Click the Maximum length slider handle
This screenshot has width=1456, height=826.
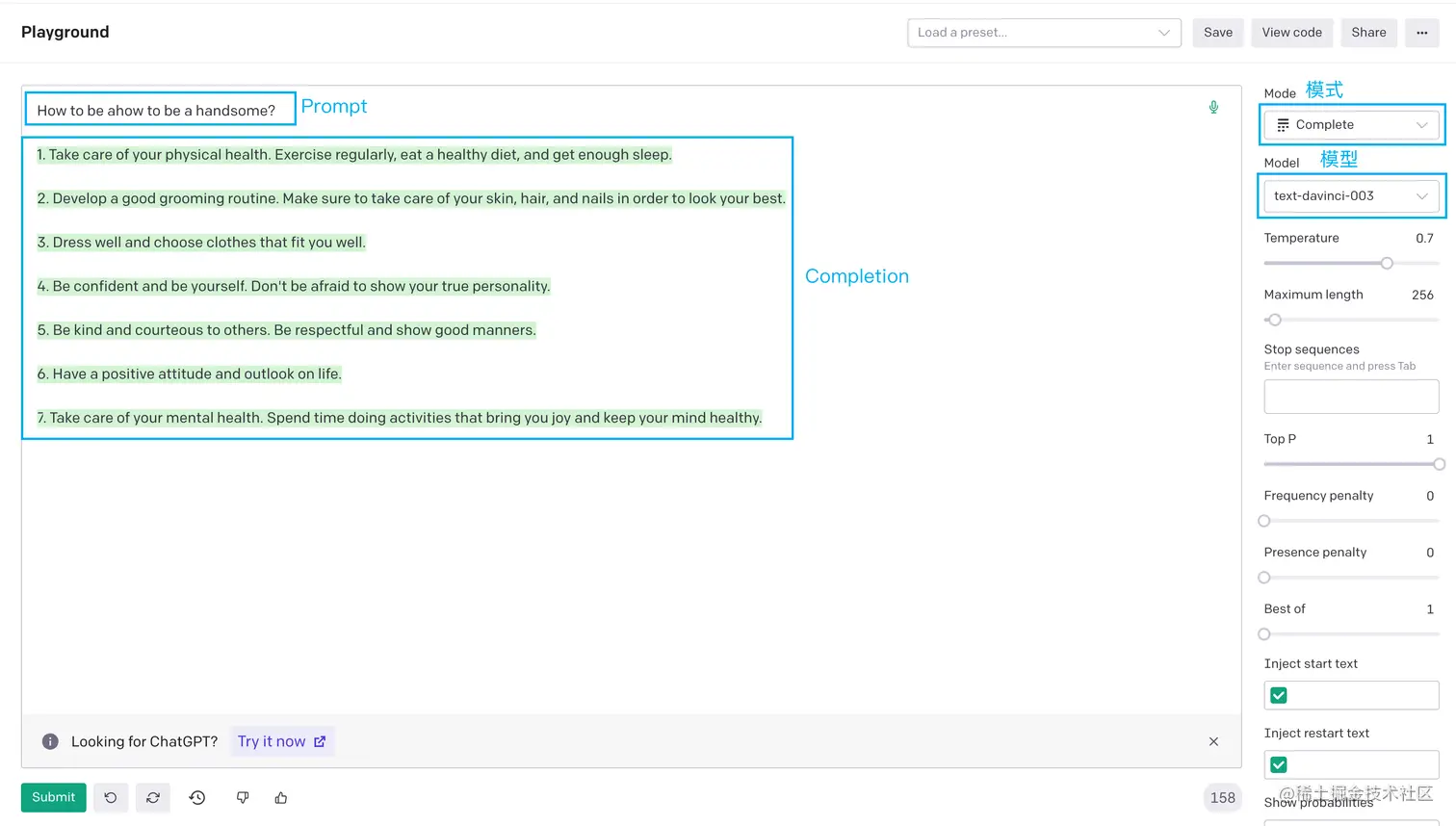(x=1275, y=320)
